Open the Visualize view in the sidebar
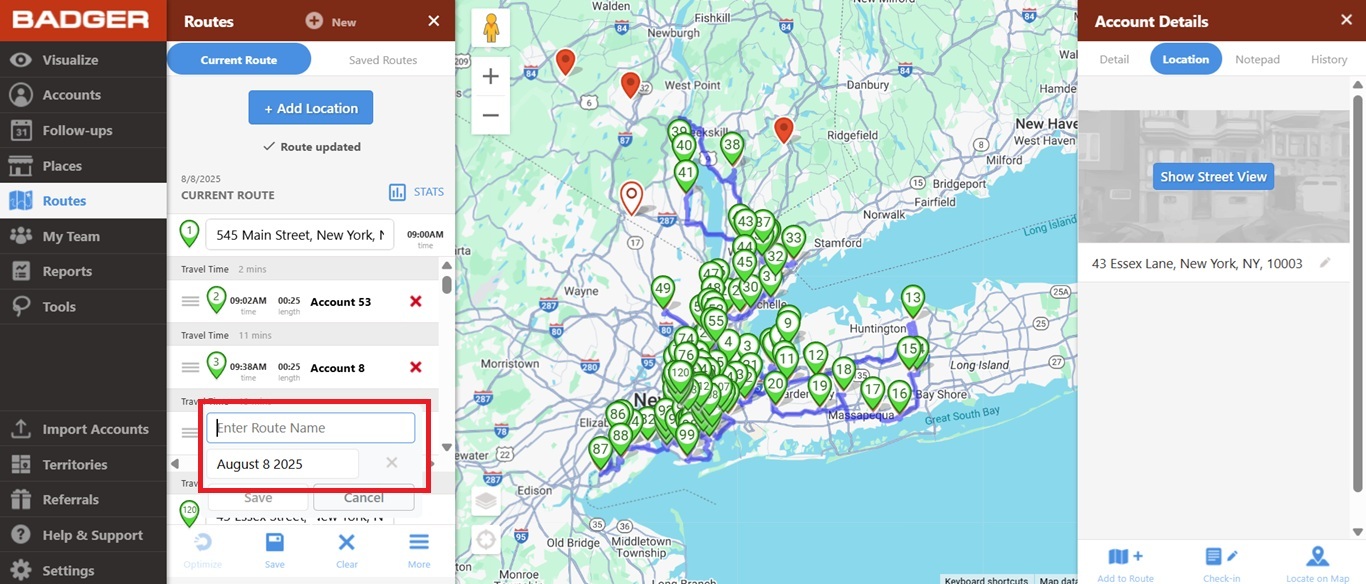 pyautogui.click(x=83, y=60)
